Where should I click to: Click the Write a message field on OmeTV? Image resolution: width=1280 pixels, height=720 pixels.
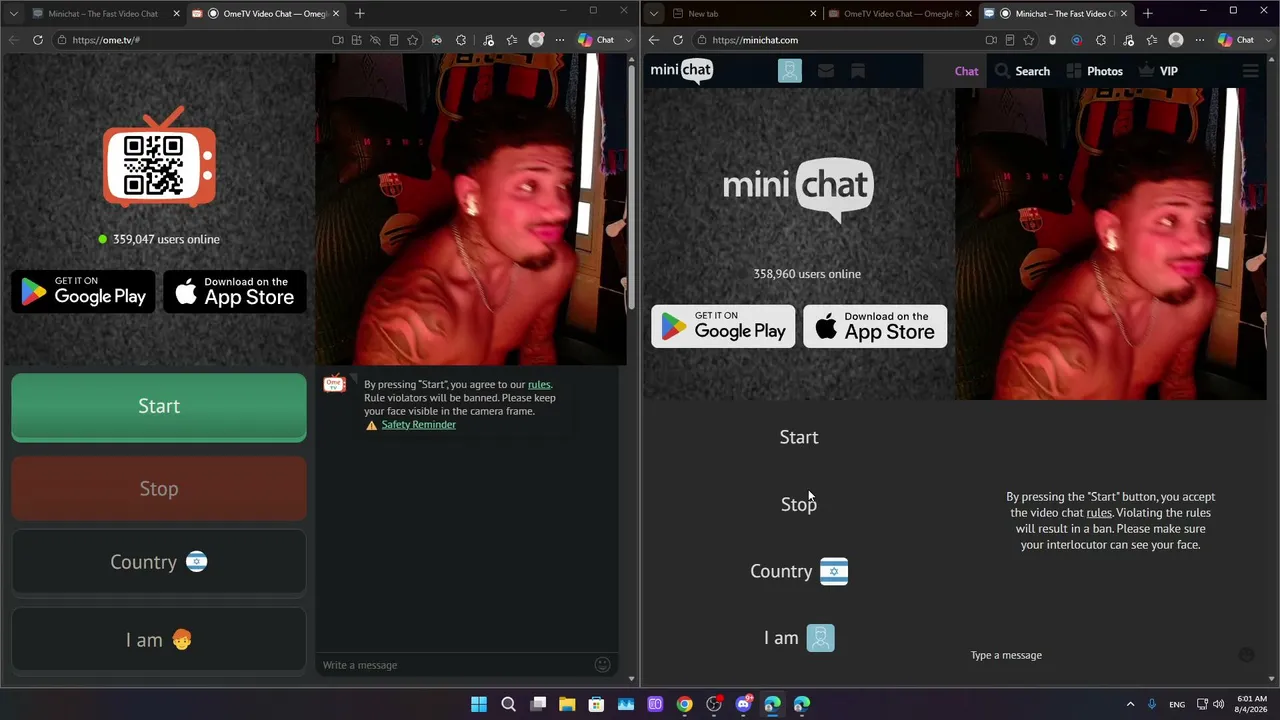point(455,665)
